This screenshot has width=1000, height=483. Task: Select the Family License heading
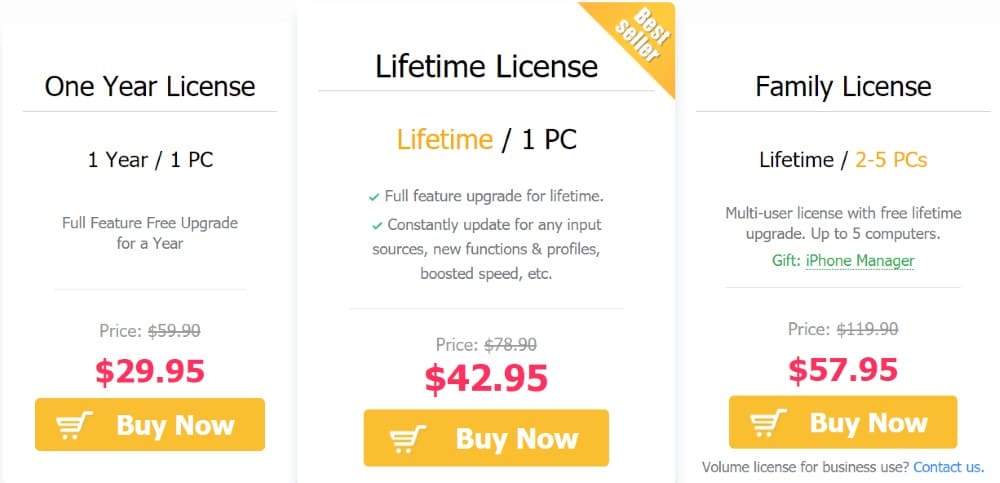[843, 87]
